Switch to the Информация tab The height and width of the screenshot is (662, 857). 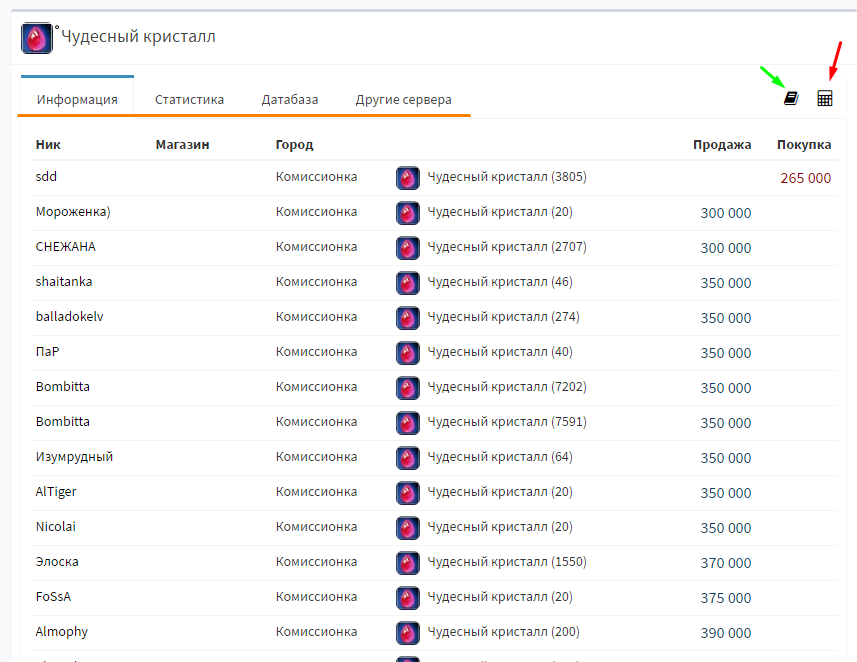pos(77,99)
